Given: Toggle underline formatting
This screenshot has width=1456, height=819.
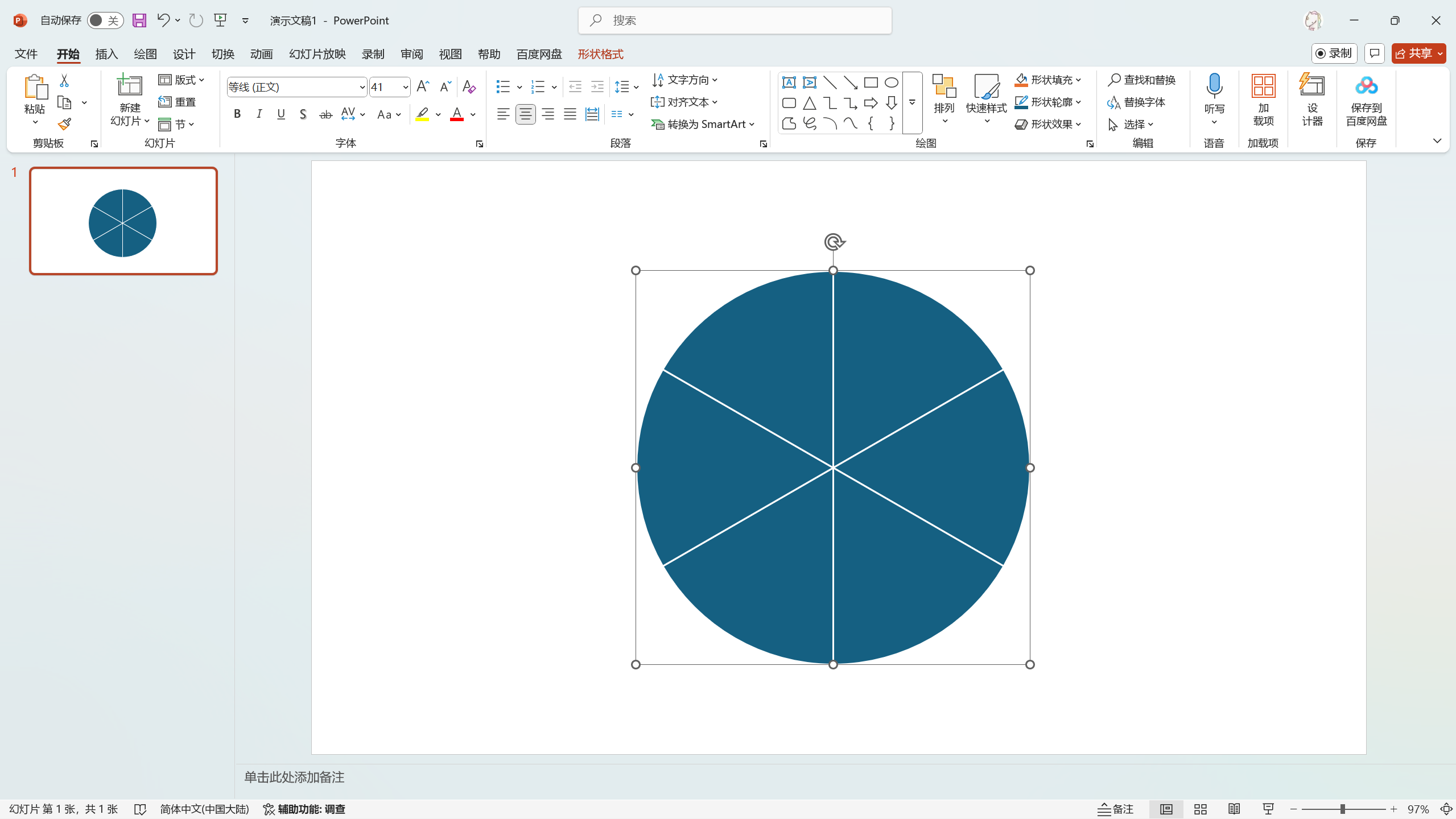Looking at the screenshot, I should coord(281,114).
